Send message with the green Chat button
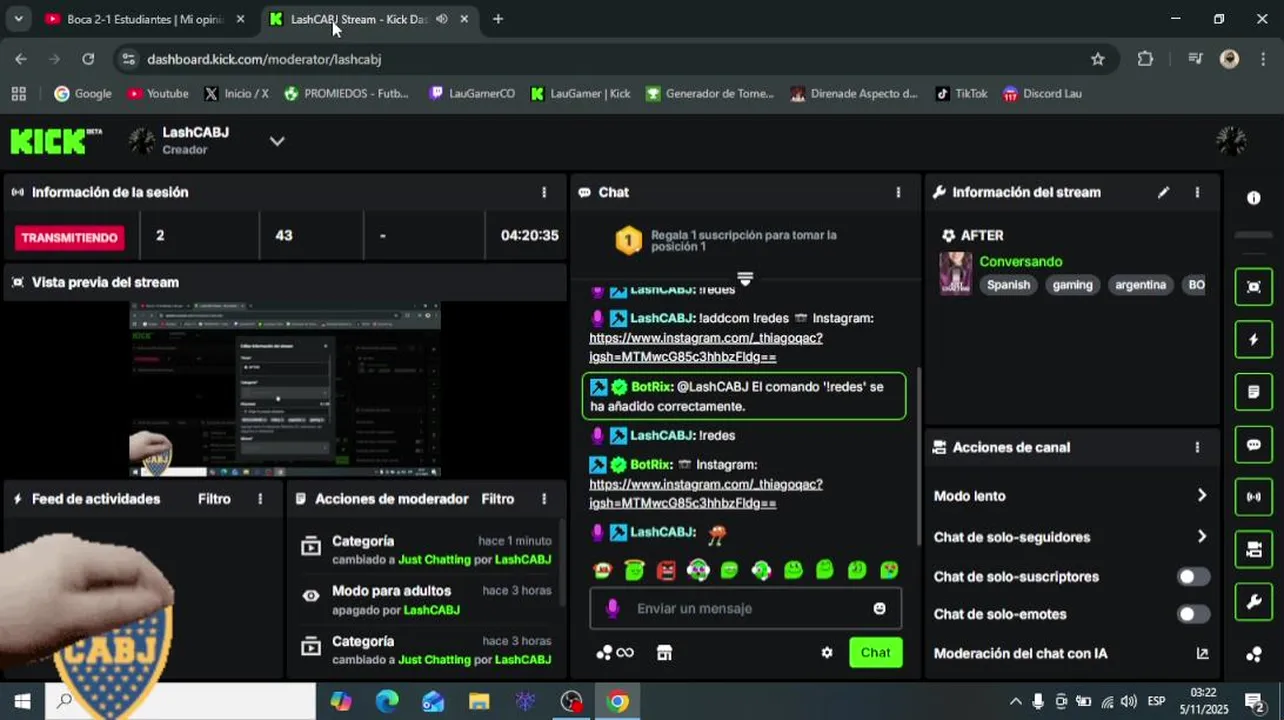The image size is (1284, 720). coord(875,652)
